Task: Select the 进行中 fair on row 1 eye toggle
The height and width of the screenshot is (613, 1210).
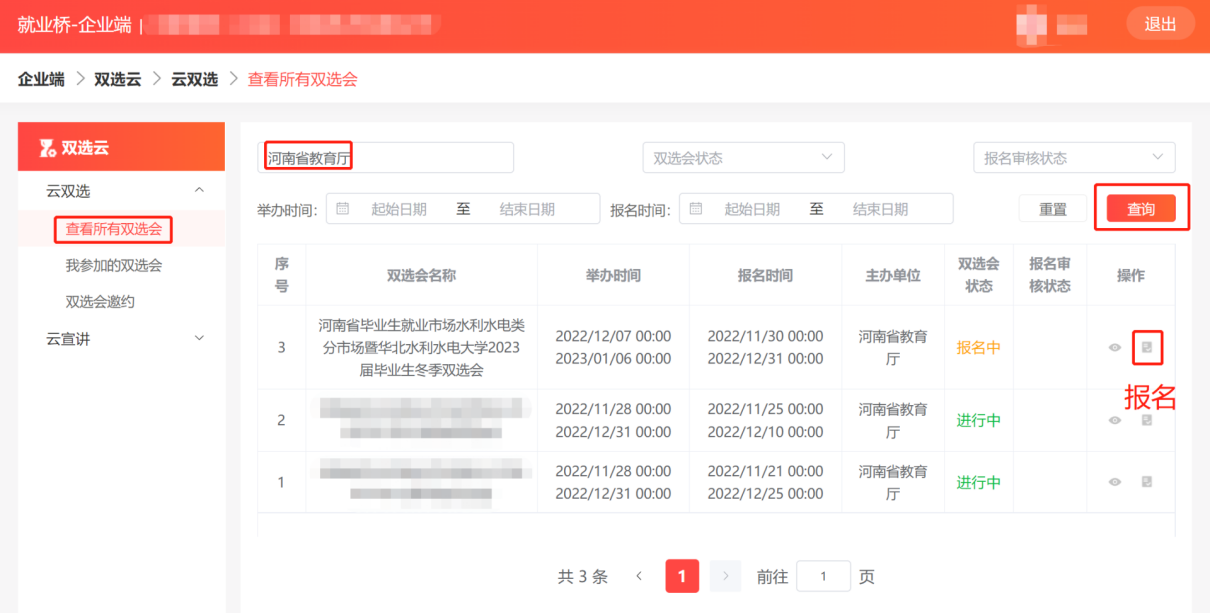Action: point(1114,481)
